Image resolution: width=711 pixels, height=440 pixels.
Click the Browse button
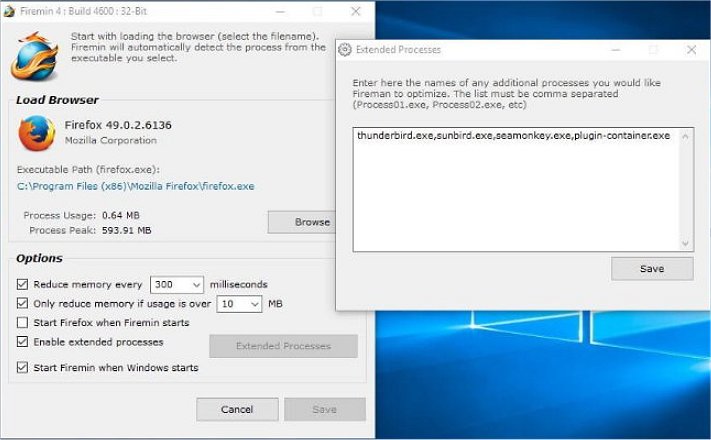(302, 222)
